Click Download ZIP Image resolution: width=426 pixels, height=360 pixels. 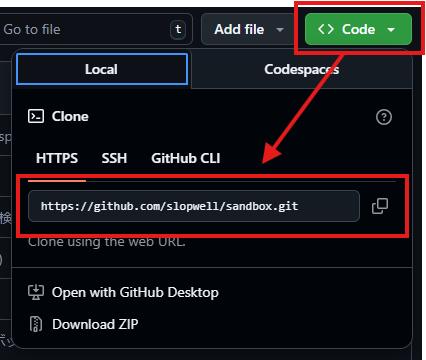[95, 324]
